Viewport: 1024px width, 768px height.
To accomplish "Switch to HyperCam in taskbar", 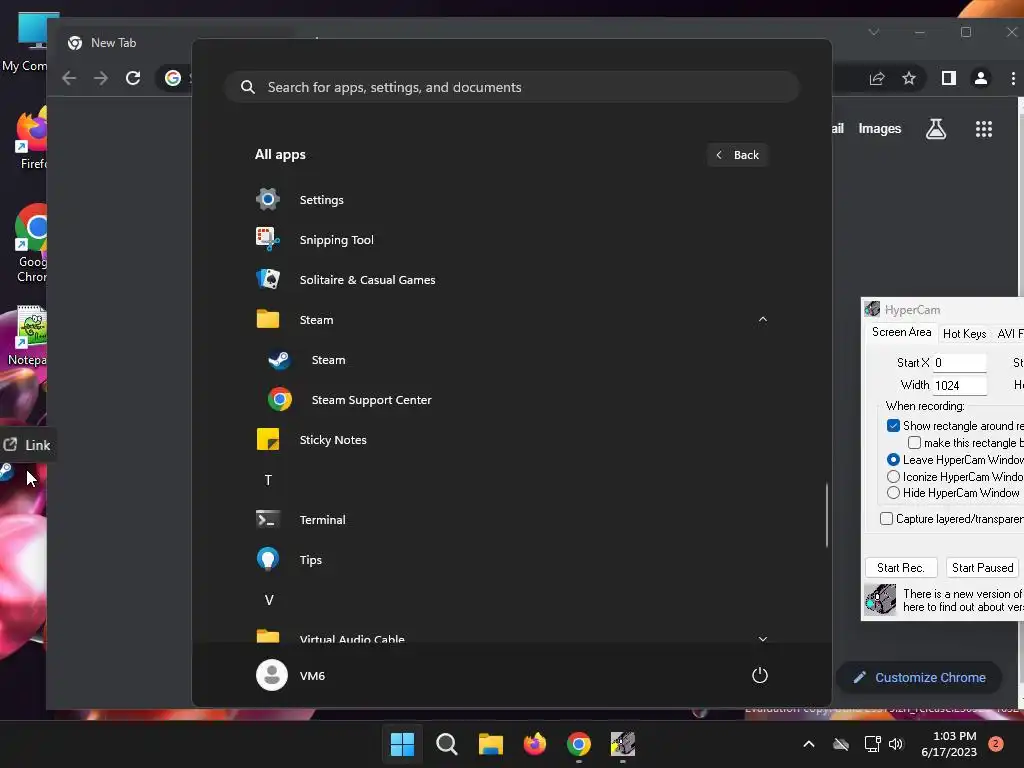I will pos(623,744).
